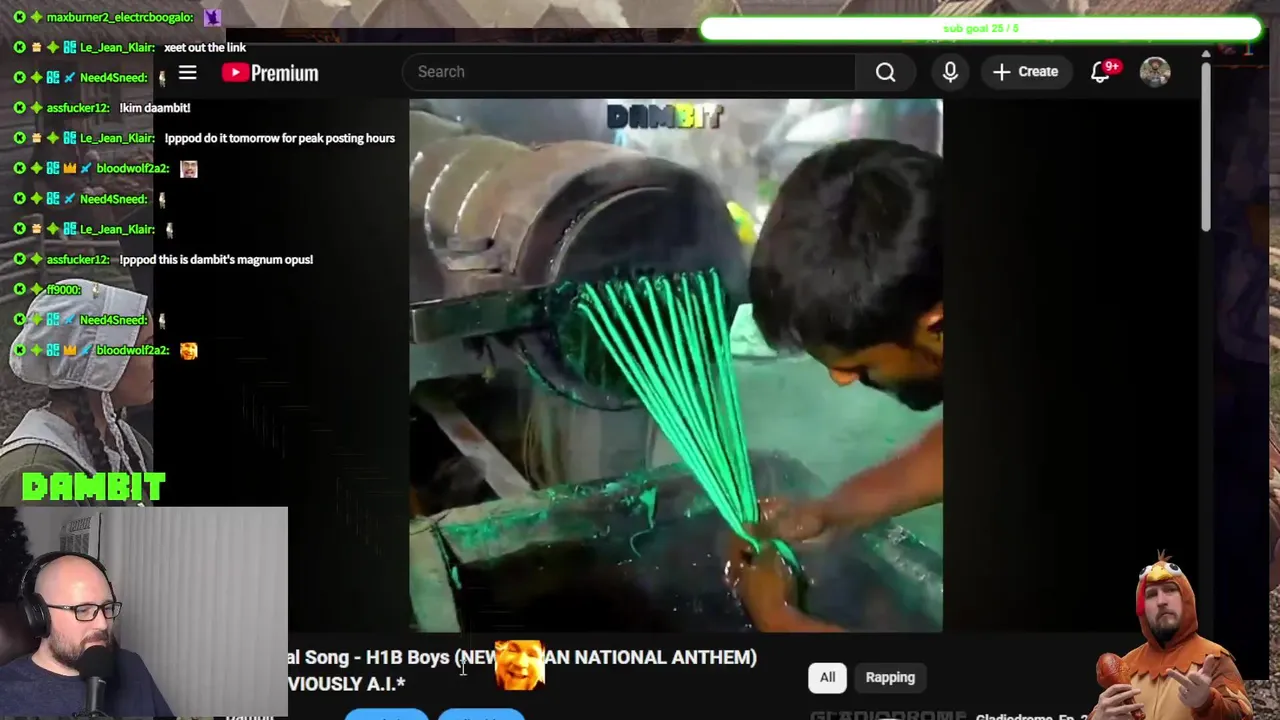Screen dimensions: 1280x720
Task: Click the page vertical scrollbar thumb
Action: click(1206, 146)
